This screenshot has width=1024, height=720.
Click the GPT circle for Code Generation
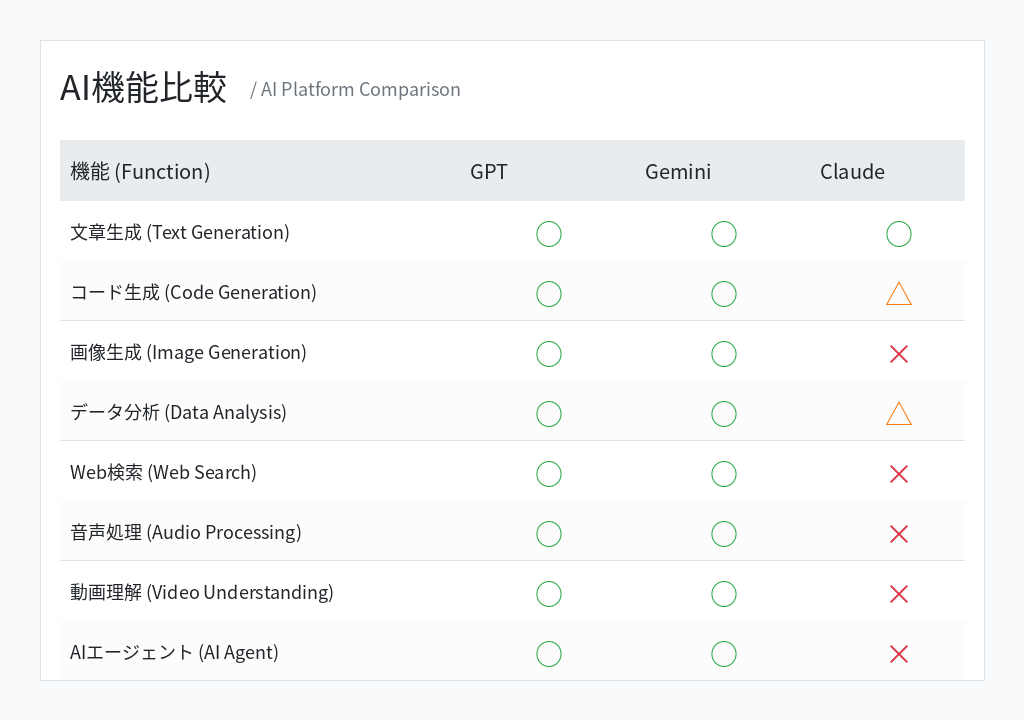(x=549, y=294)
